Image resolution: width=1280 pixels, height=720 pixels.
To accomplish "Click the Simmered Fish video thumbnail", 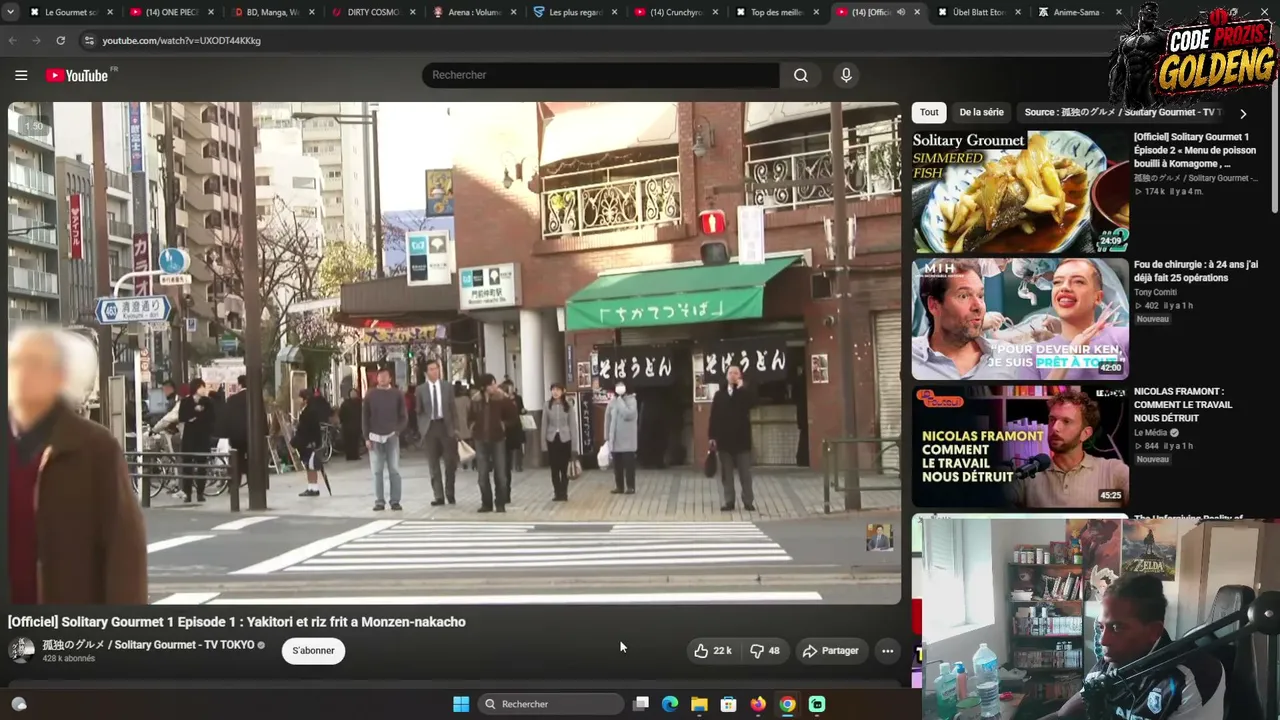I will [1020, 192].
